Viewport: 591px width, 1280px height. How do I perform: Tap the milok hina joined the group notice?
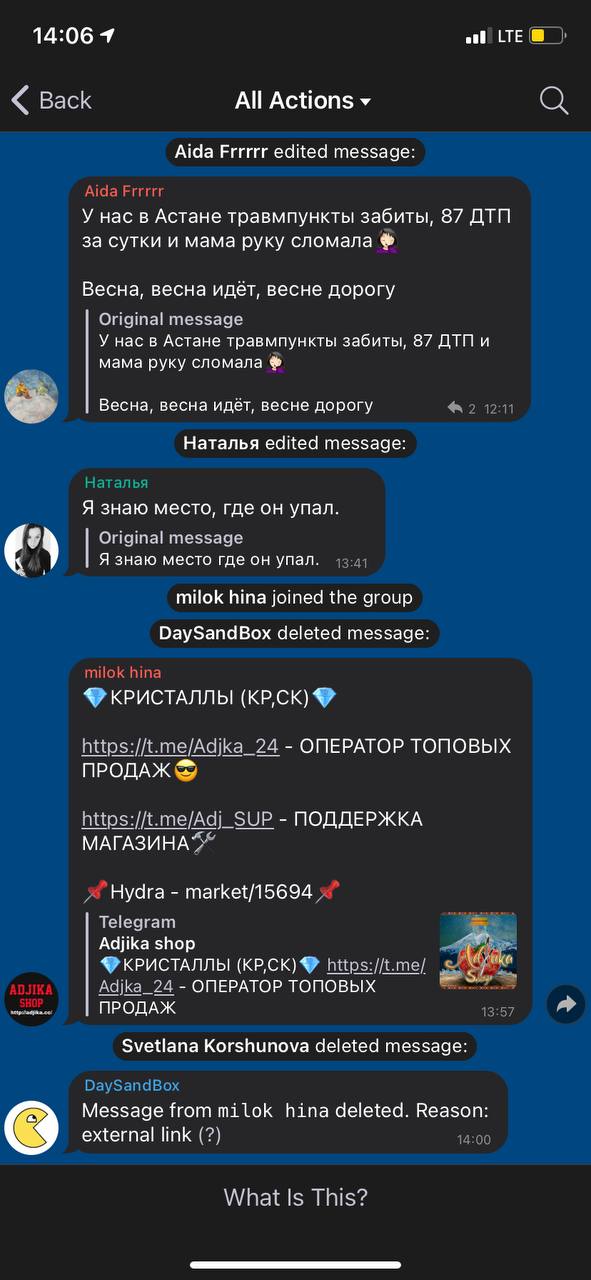click(x=294, y=597)
